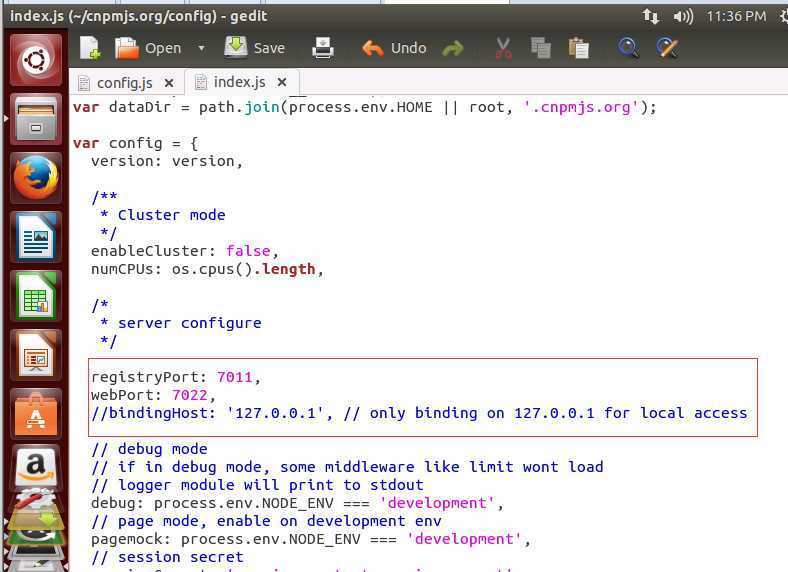Viewport: 788px width, 572px height.
Task: Open Files manager in launcher
Action: (x=36, y=119)
